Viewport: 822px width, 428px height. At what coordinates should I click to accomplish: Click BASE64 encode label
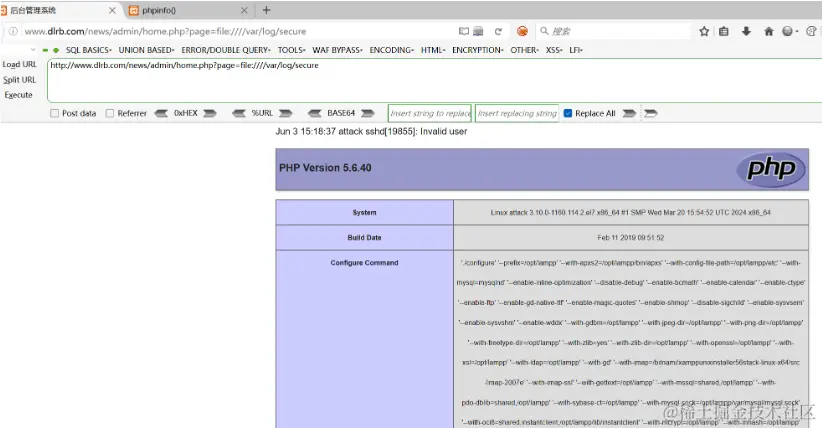(x=341, y=113)
